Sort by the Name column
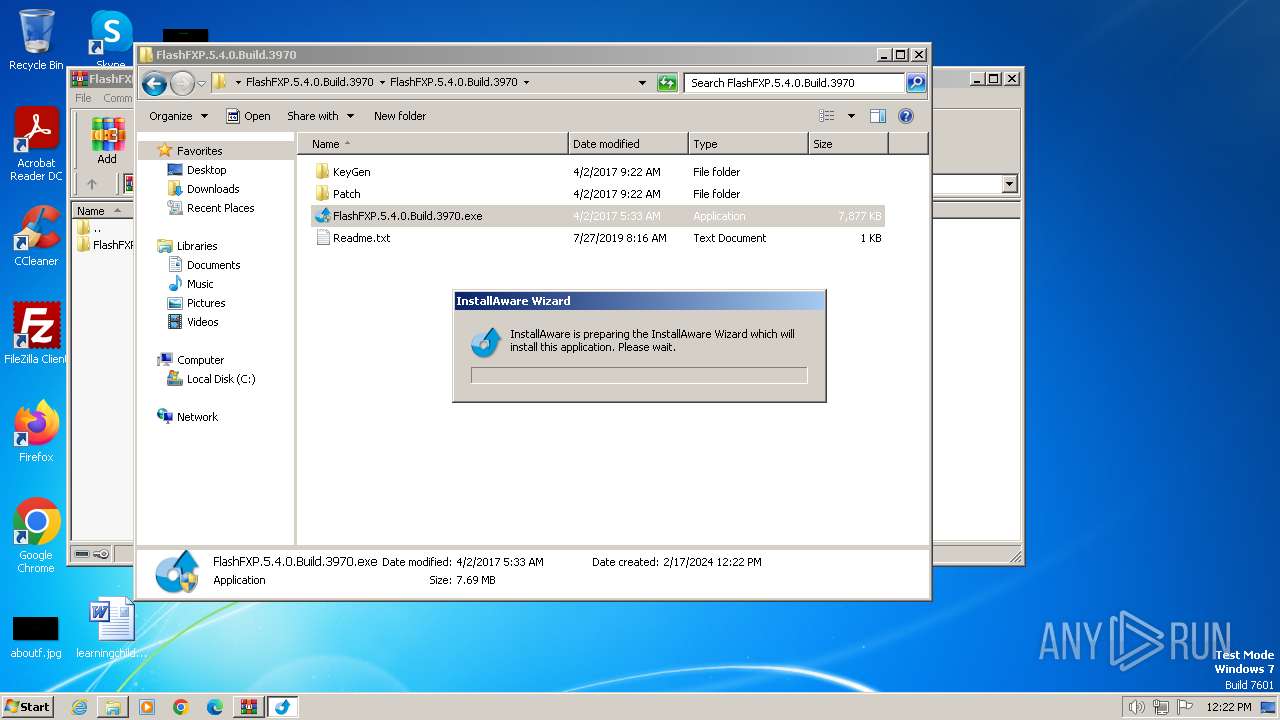This screenshot has height=720, width=1280. [433, 144]
